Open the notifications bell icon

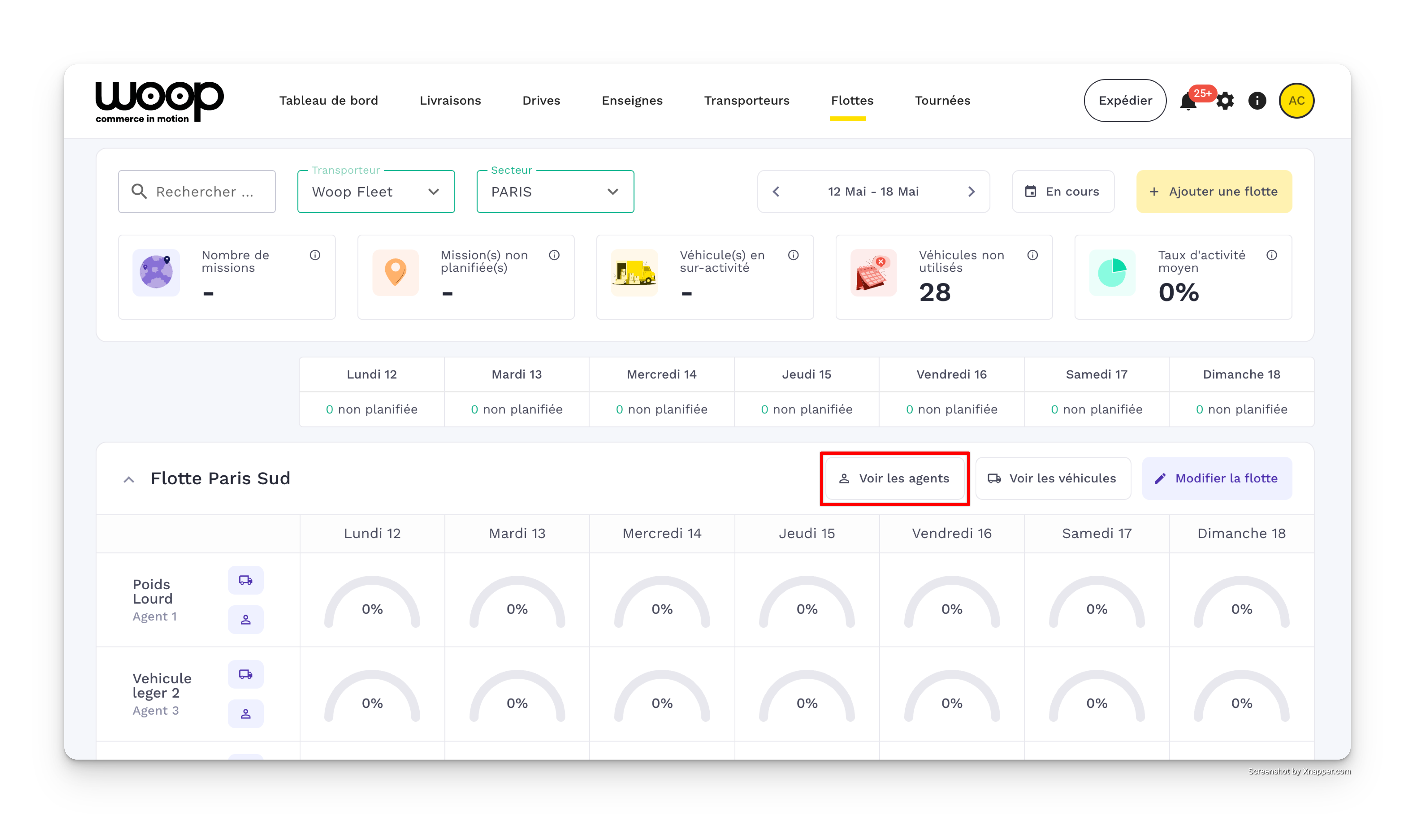coord(1188,101)
